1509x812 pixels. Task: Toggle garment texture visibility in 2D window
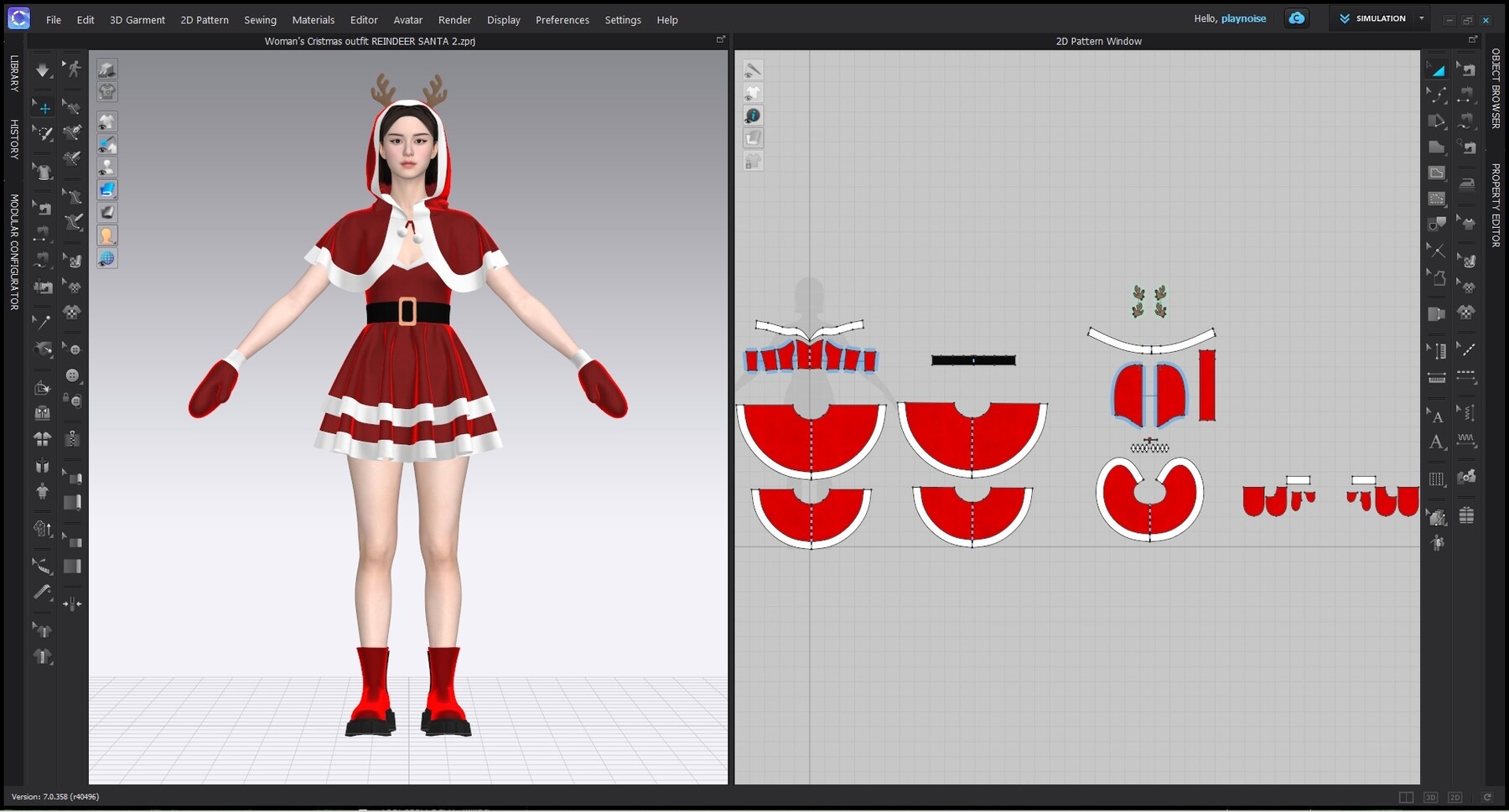pyautogui.click(x=752, y=93)
